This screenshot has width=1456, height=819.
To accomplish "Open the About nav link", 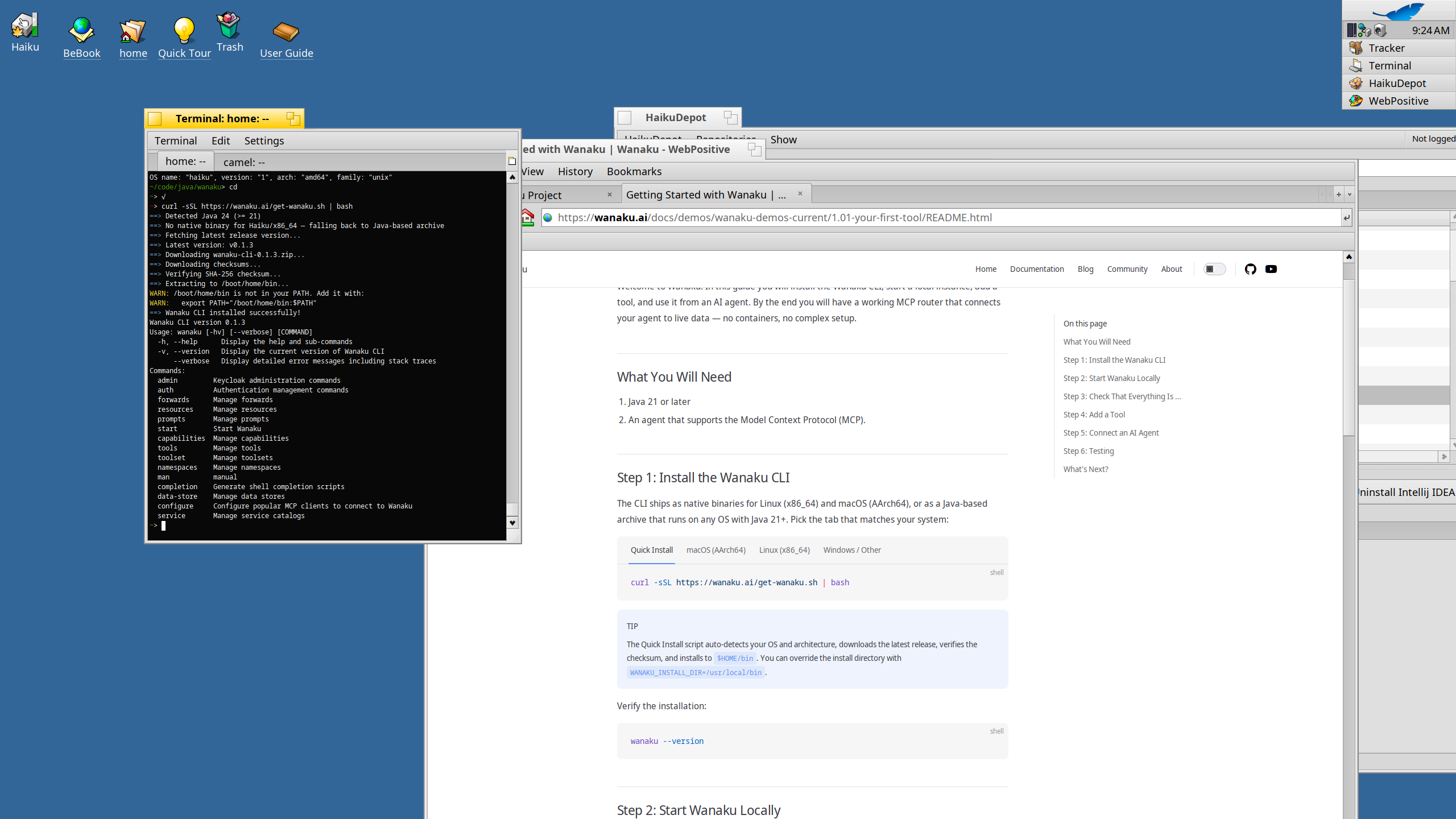I will pos(1171,269).
